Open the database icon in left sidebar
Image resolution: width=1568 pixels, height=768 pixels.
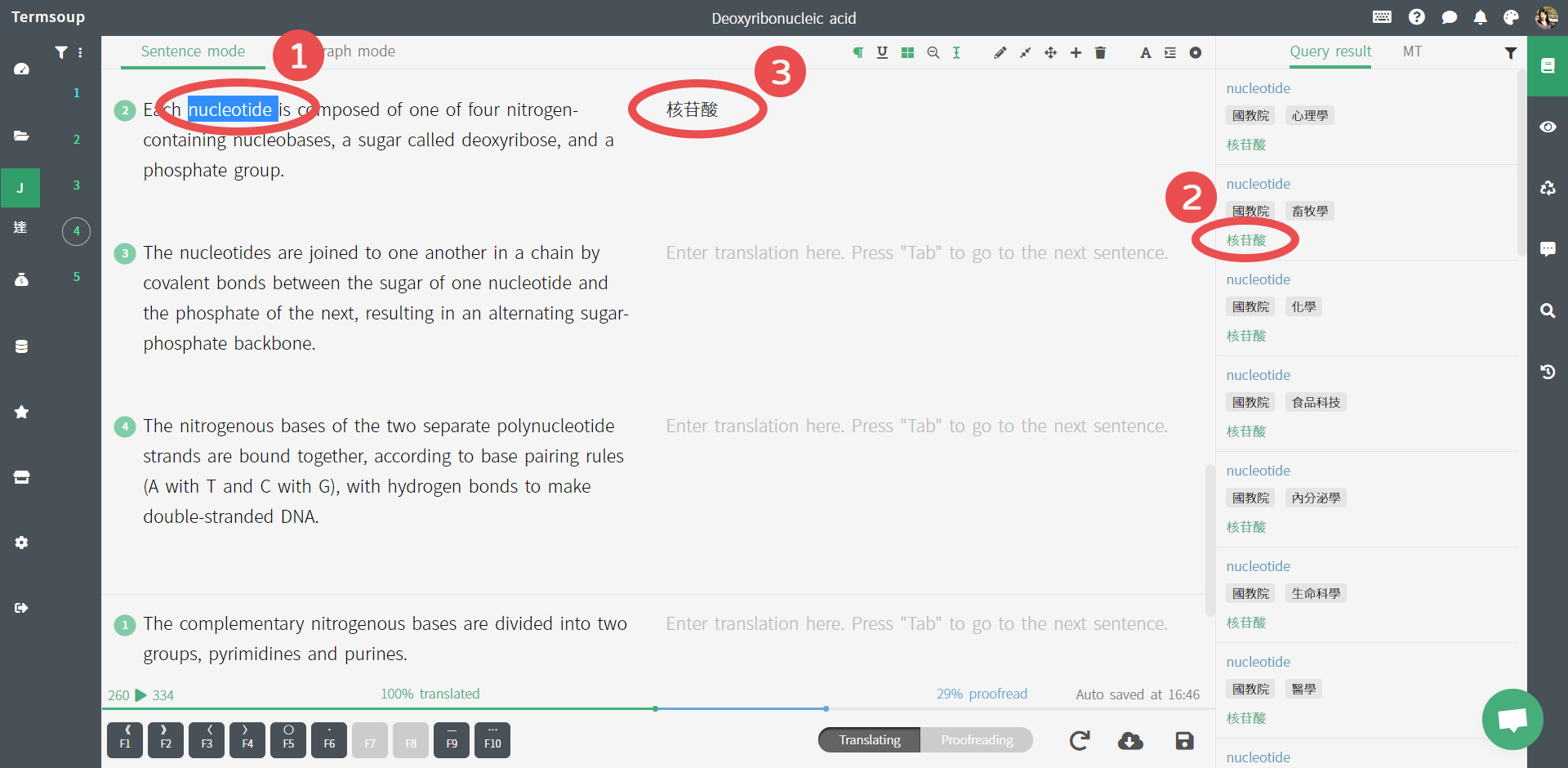click(21, 346)
